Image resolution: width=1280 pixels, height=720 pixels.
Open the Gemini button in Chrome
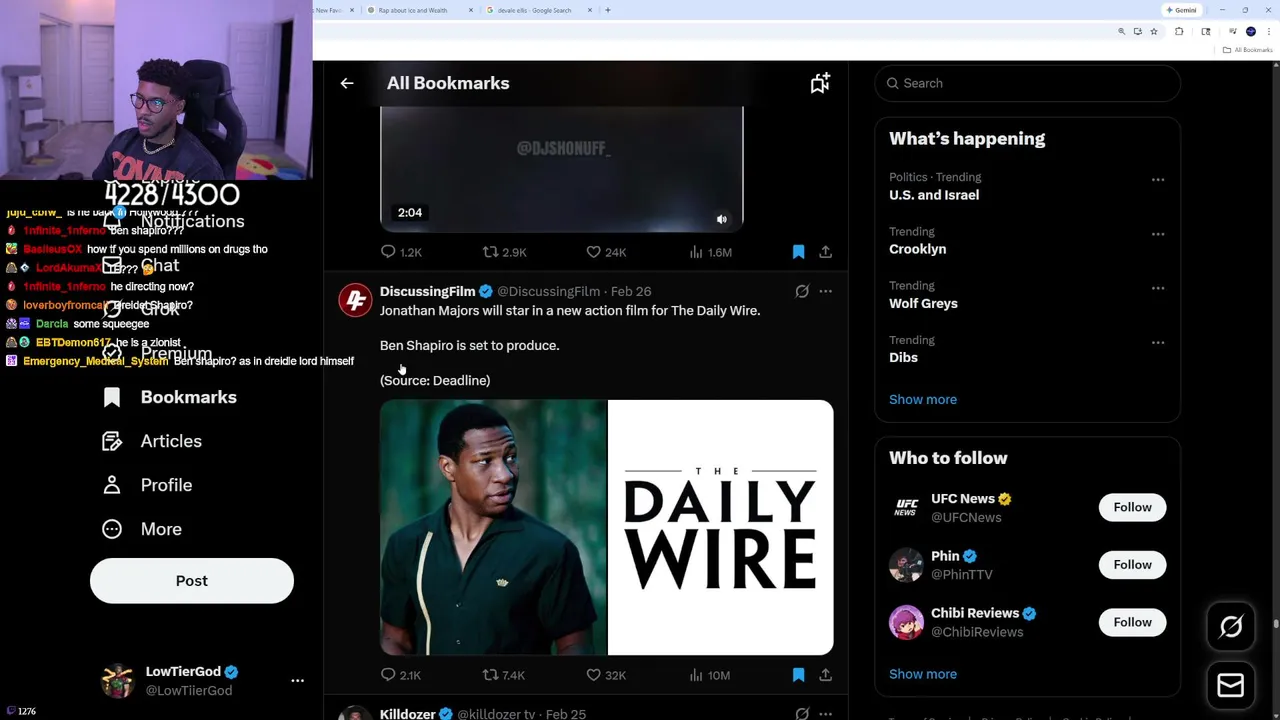point(1180,10)
